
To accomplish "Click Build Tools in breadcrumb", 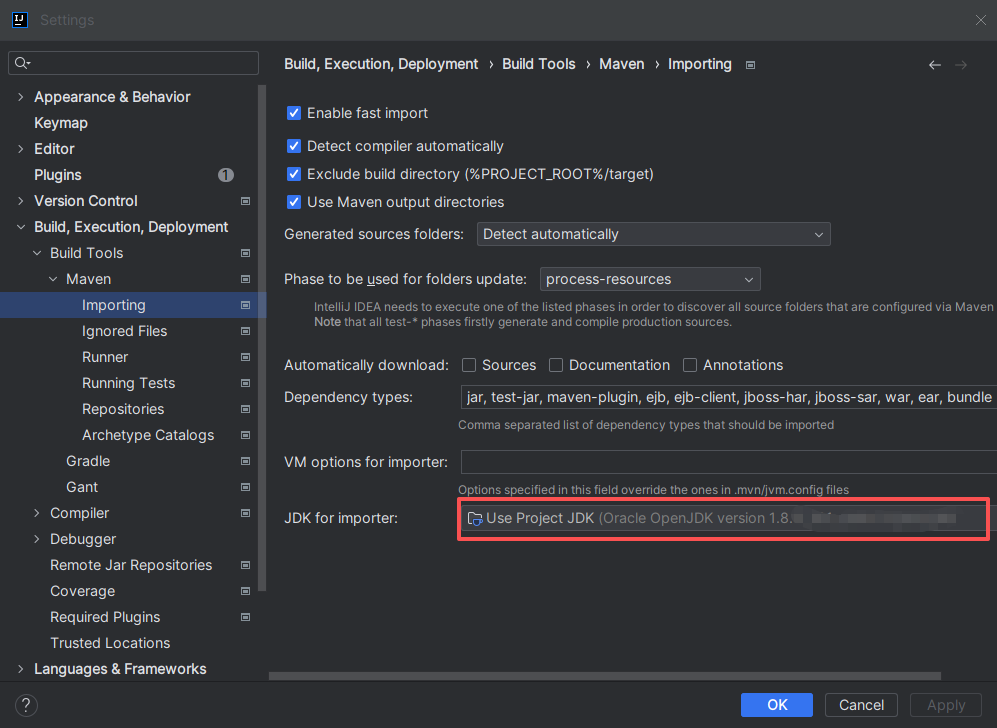I will pos(539,64).
